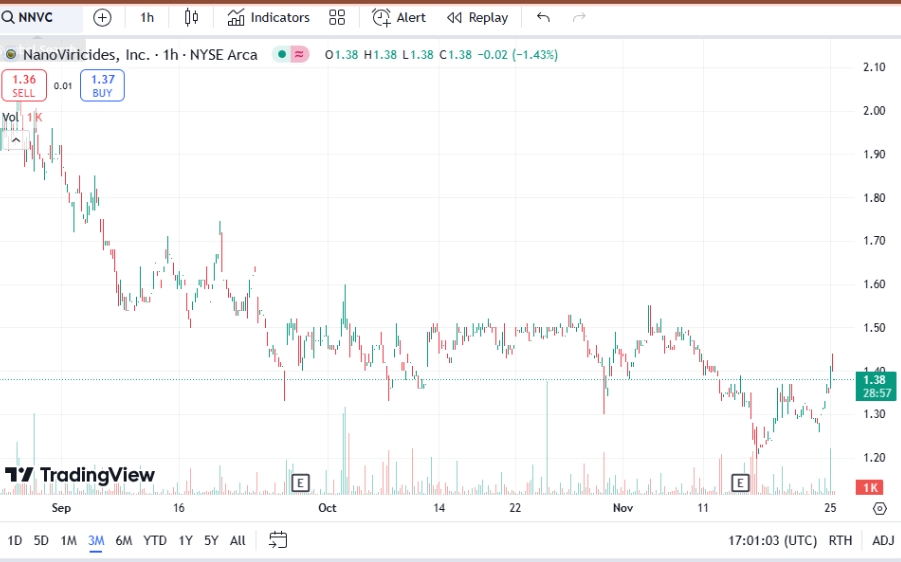Create a new Alert

399,18
